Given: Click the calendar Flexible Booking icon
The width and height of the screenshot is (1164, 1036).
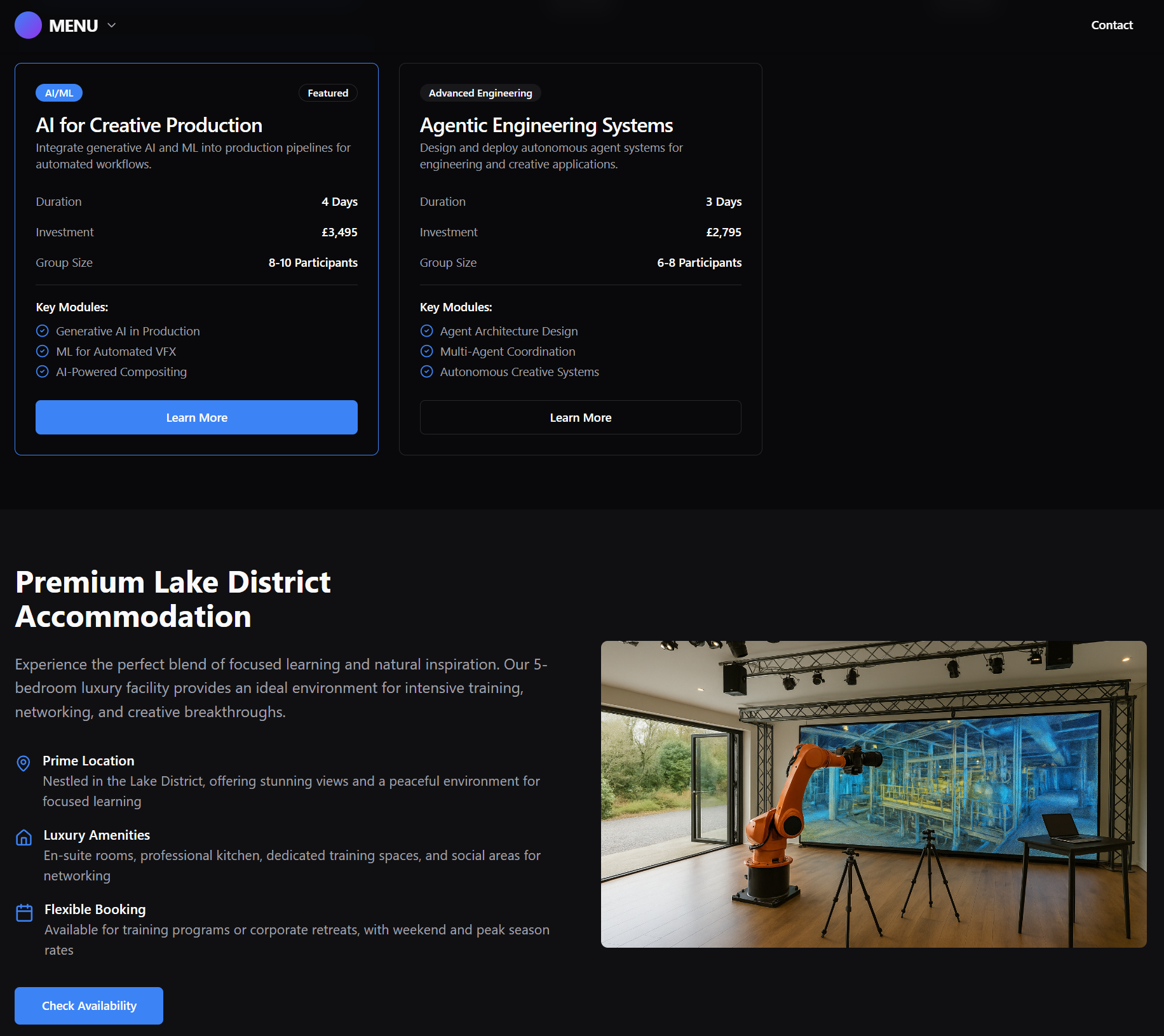Looking at the screenshot, I should (24, 913).
